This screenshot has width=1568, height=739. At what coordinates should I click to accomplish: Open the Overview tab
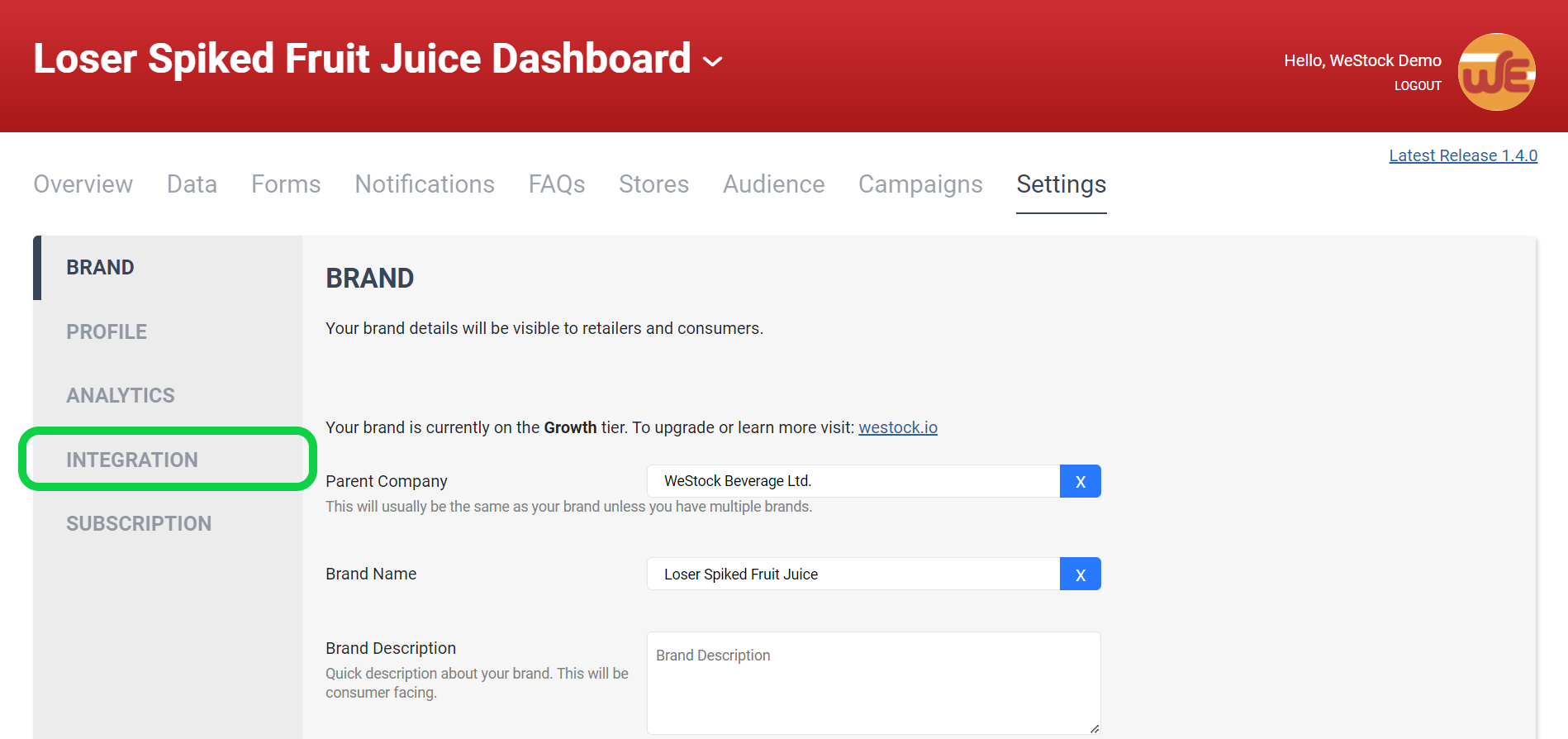coord(83,184)
